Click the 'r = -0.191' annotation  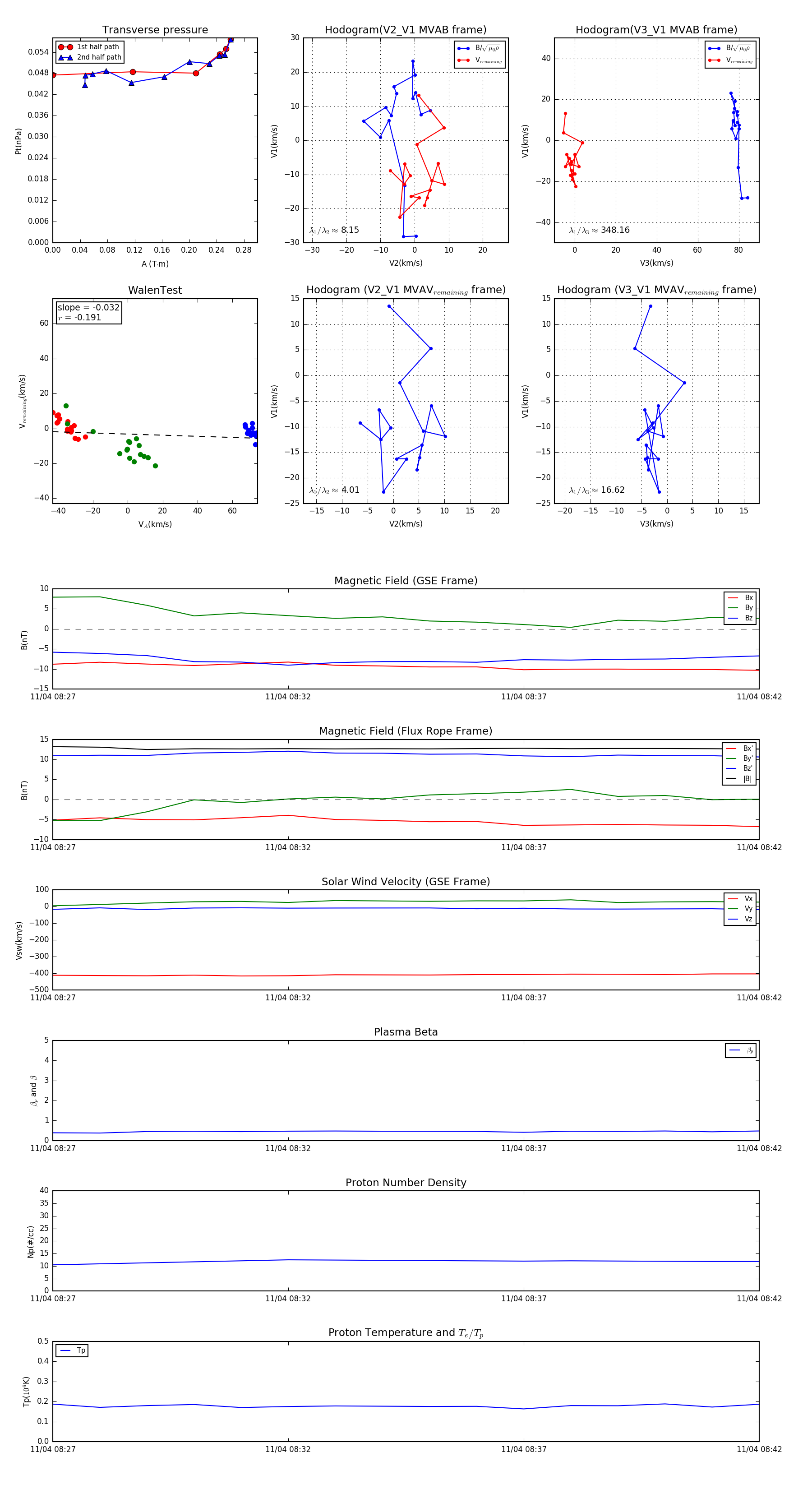point(79,317)
